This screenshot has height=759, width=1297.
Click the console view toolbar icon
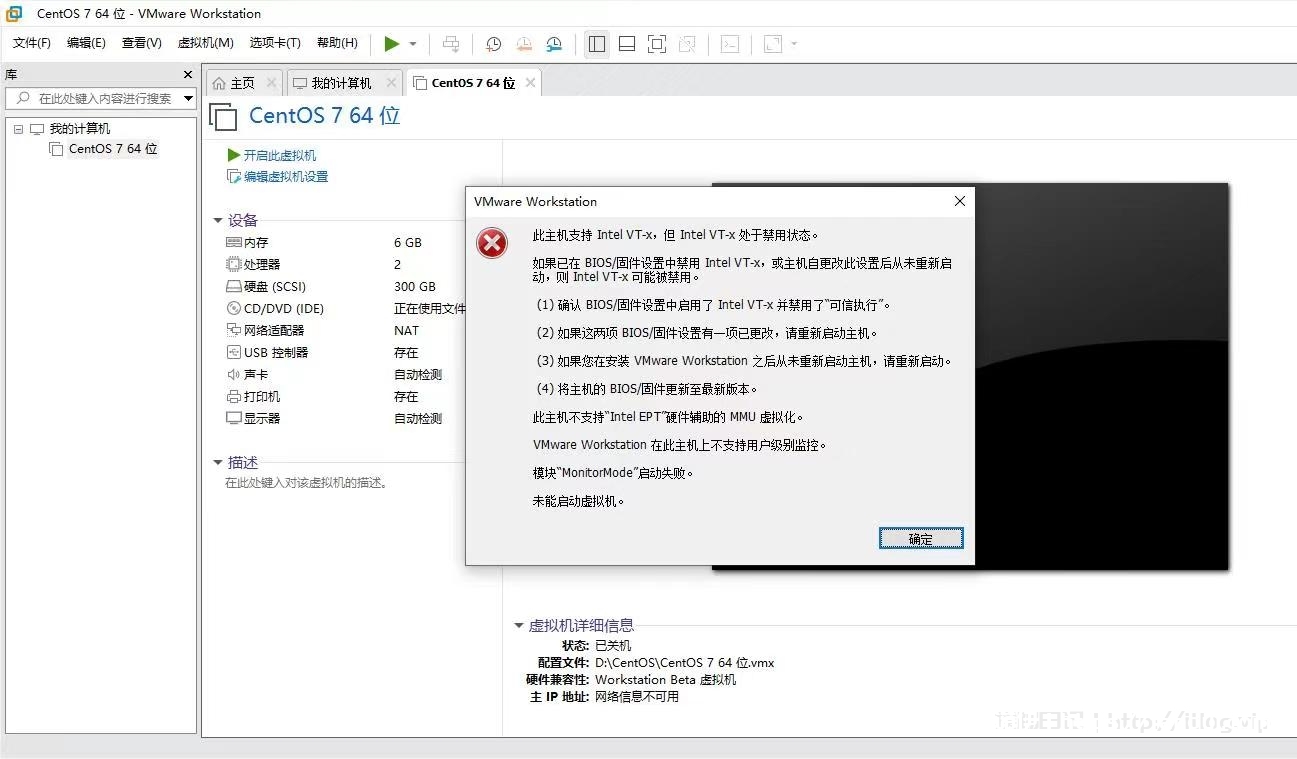(730, 44)
